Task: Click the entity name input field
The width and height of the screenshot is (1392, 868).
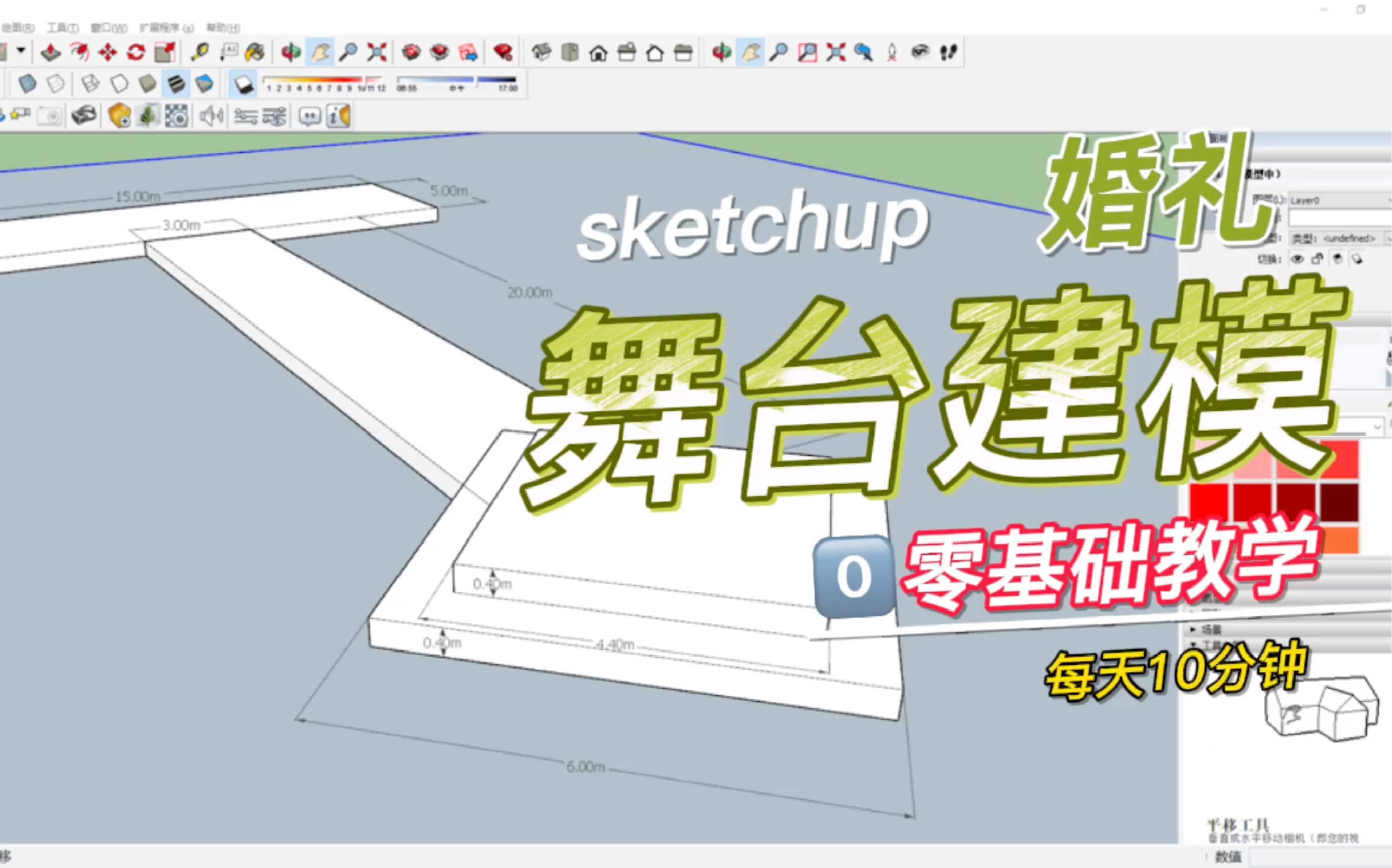Action: 1340,219
